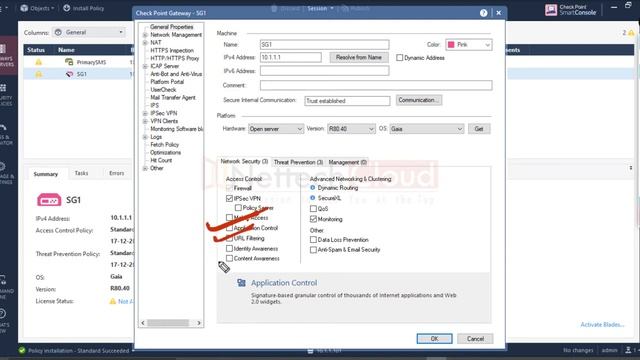Select Platform Portal in the tree
Screen dimensions: 640x360
click(x=167, y=82)
